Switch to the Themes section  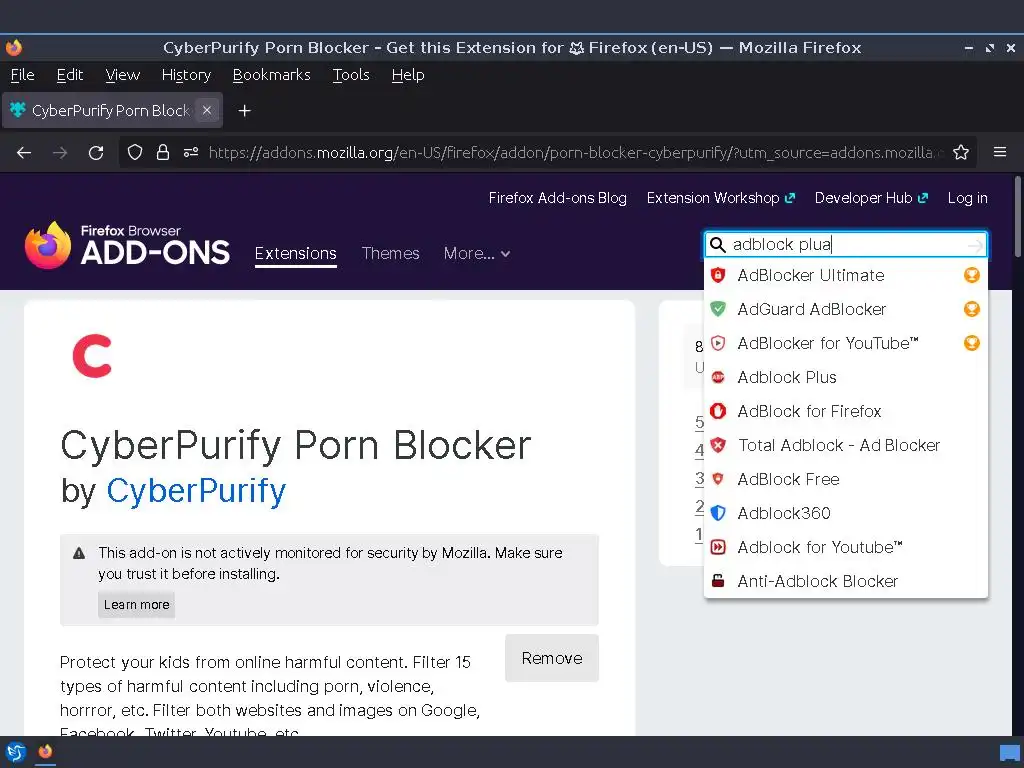click(391, 253)
